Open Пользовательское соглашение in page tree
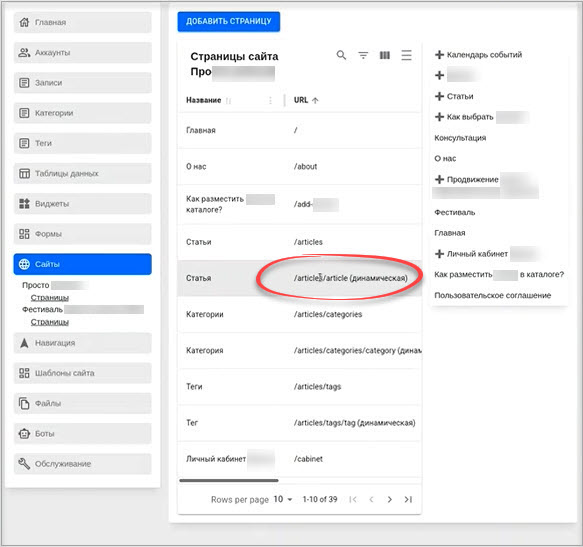 point(493,295)
